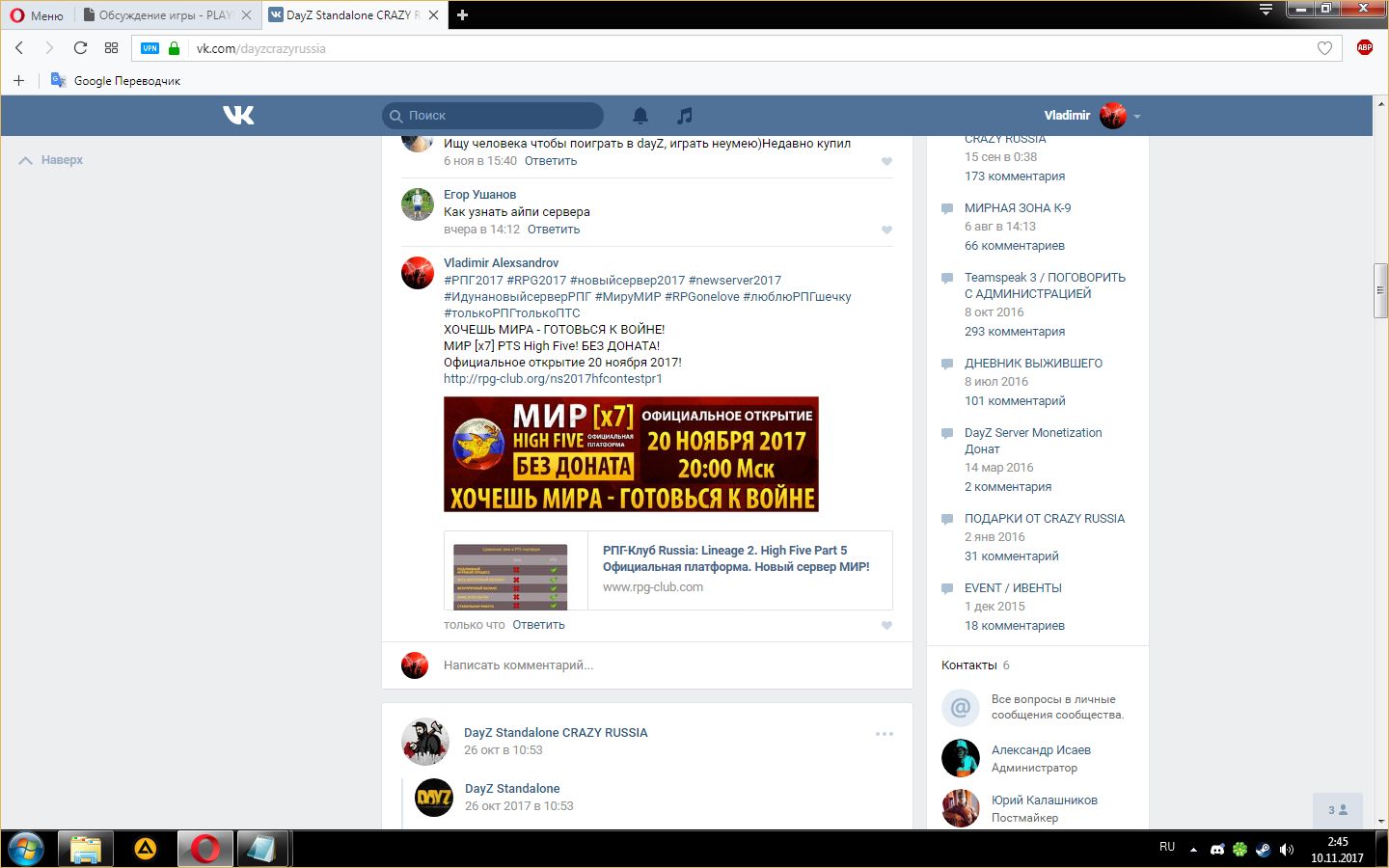Click the МИР x7 banner image
This screenshot has height=868, width=1389.
[631, 454]
